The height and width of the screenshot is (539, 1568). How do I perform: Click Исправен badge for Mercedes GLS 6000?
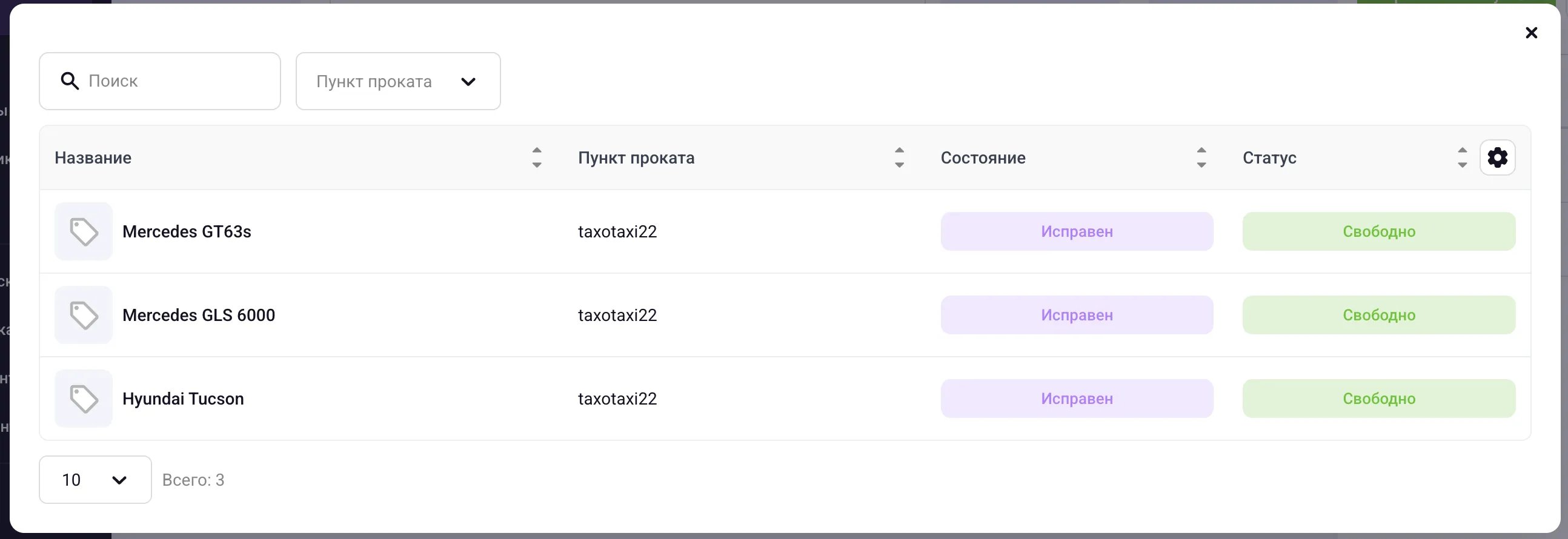tap(1077, 315)
